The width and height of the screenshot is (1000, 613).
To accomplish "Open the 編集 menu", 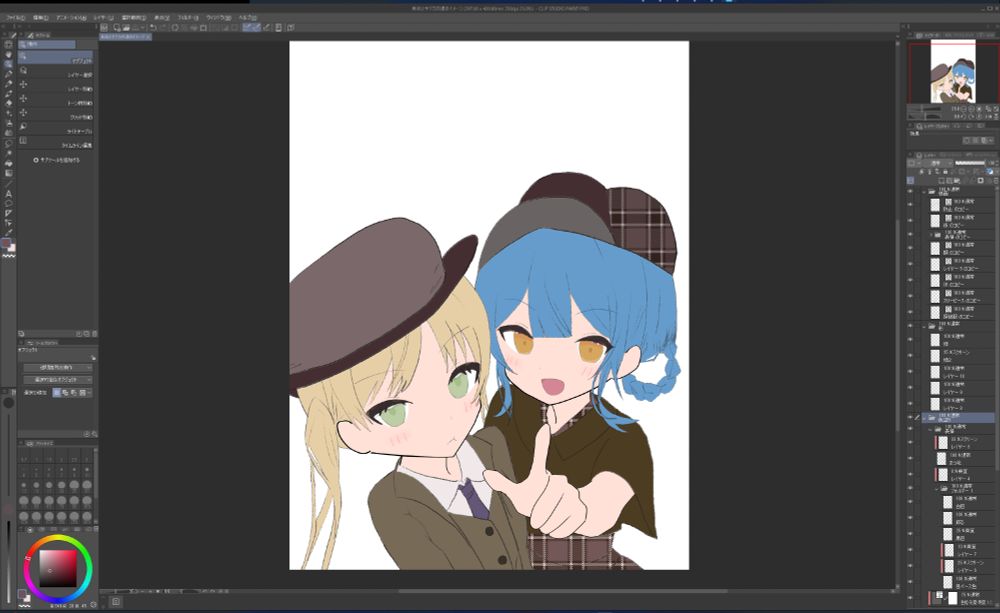I will coord(40,18).
